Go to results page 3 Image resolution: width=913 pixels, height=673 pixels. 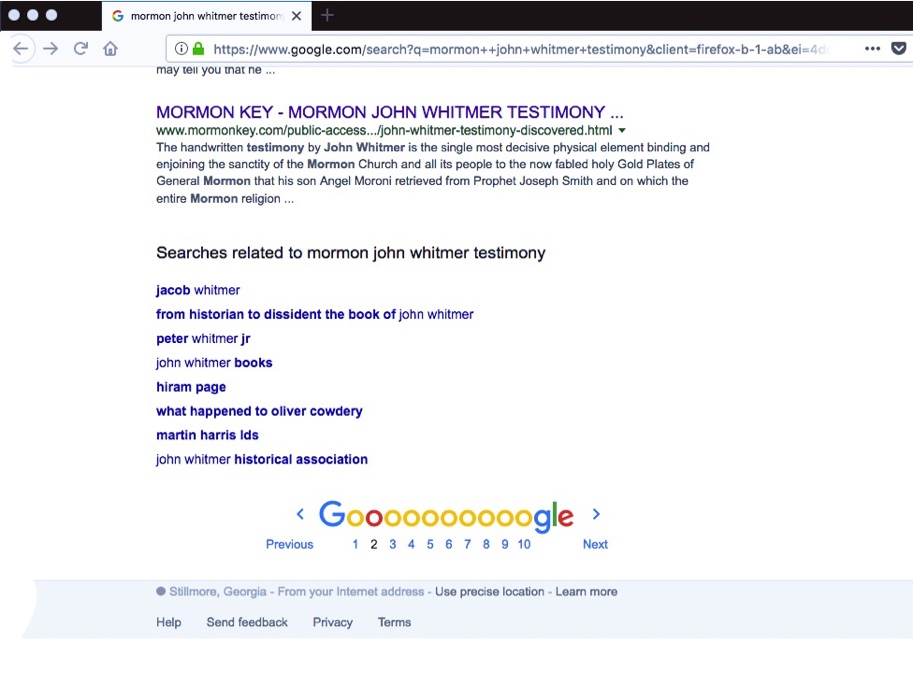(392, 544)
